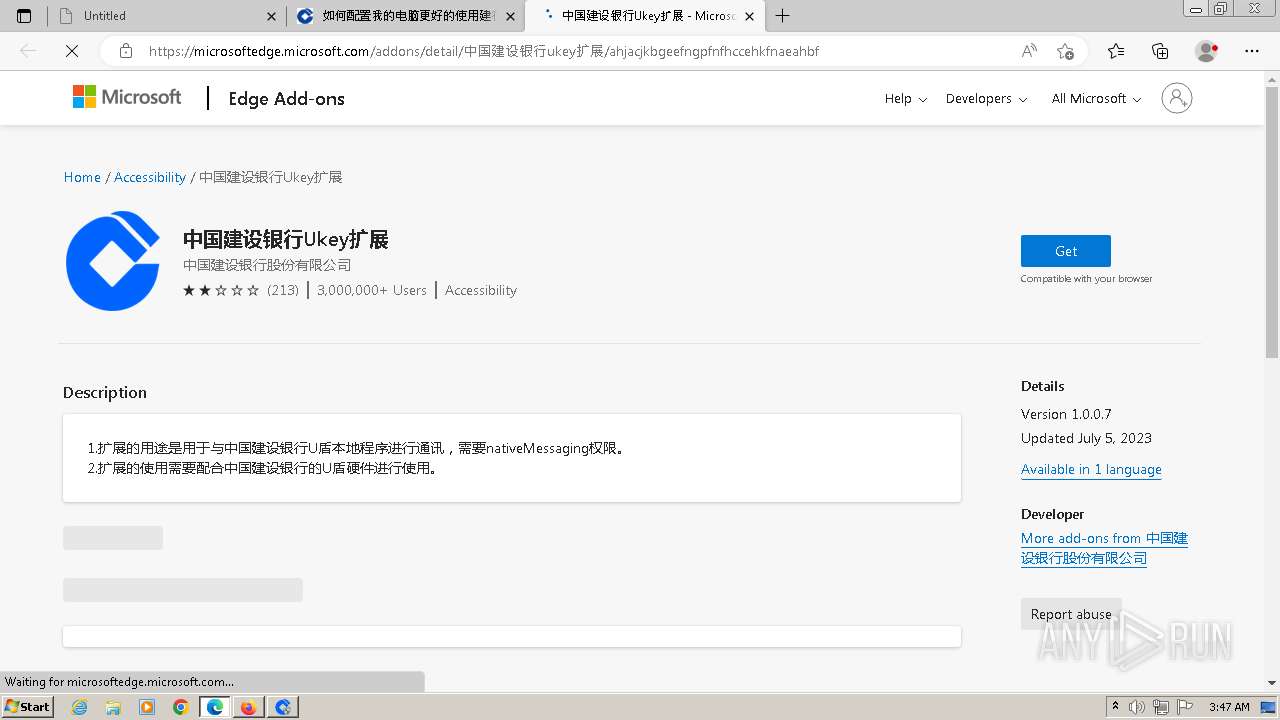The width and height of the screenshot is (1280, 720).
Task: Click the Description heading
Action: [105, 392]
